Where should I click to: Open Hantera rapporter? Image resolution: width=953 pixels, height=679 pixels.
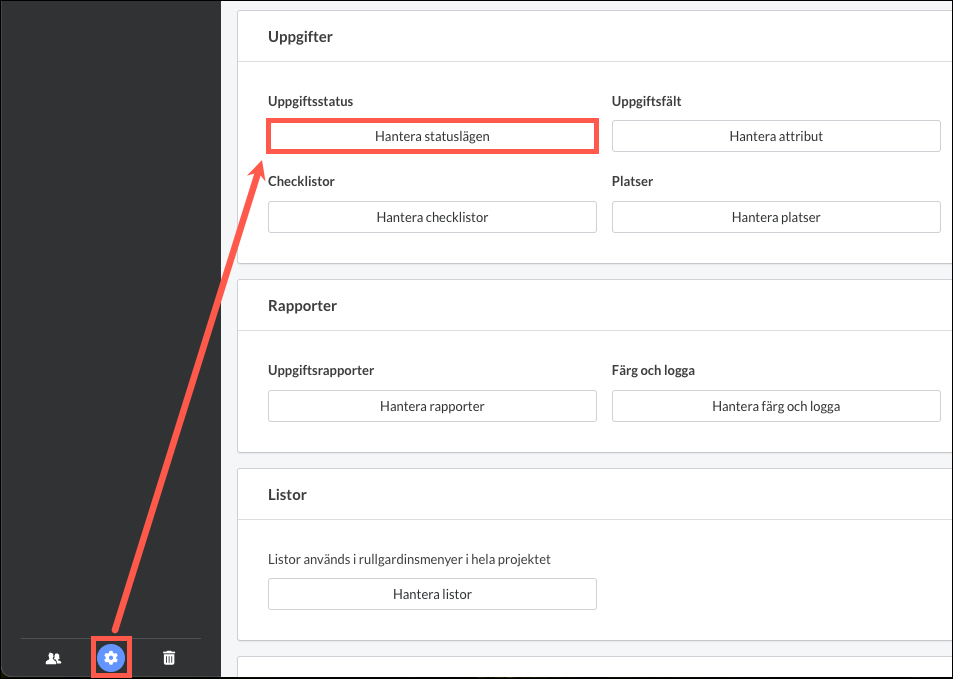[432, 406]
